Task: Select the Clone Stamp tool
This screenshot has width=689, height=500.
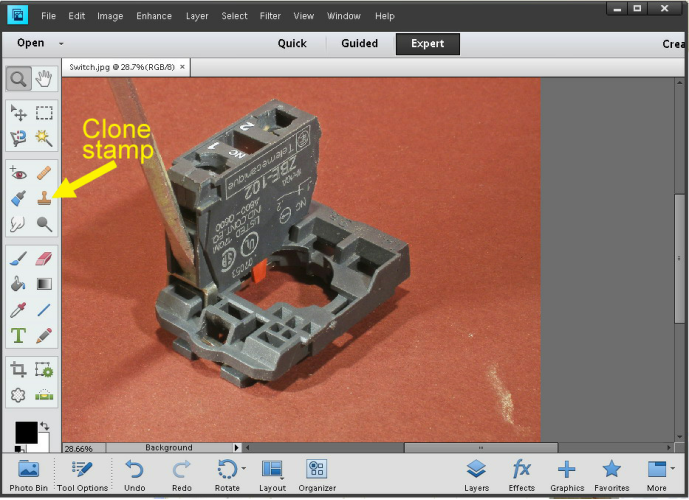Action: (x=44, y=198)
